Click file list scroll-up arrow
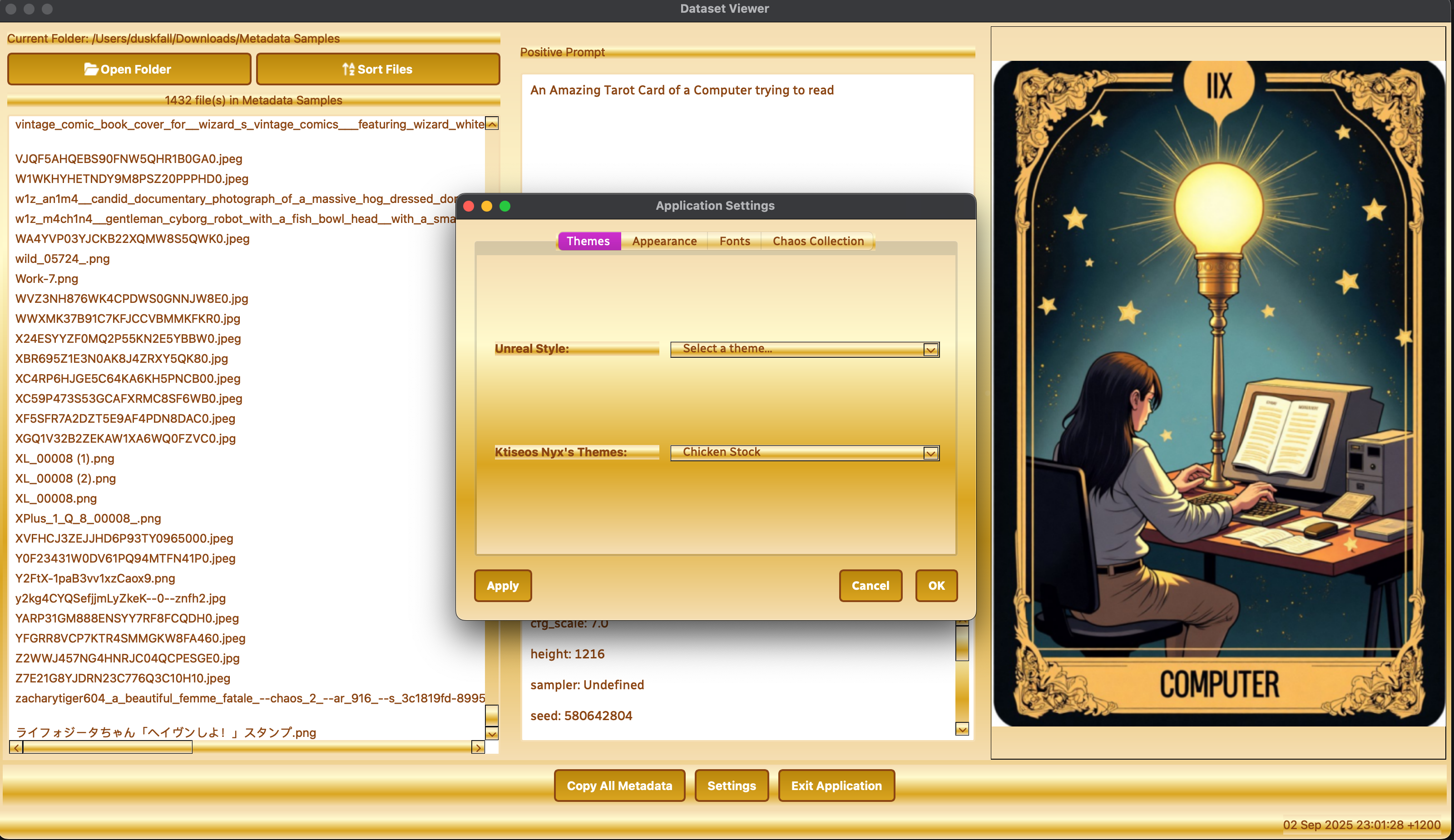 pyautogui.click(x=492, y=124)
